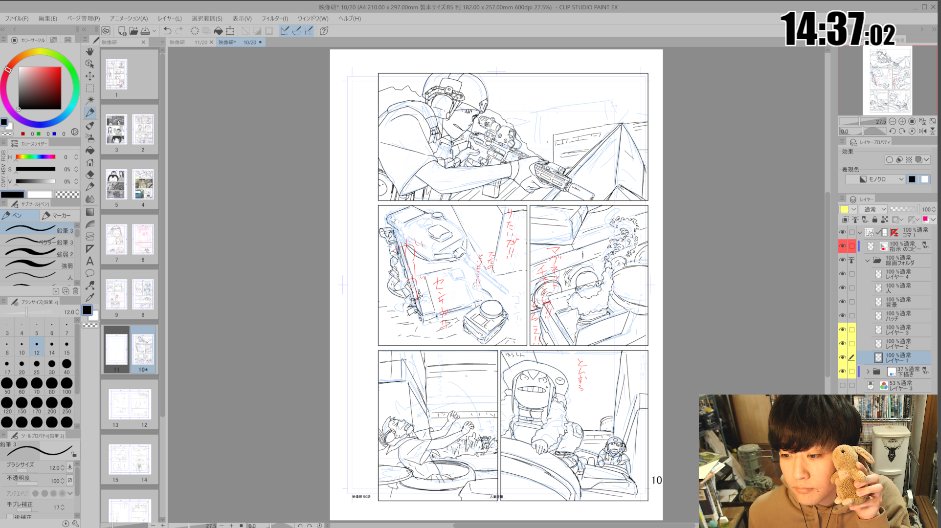Select the Eyedropper tool
The image size is (941, 528).
[x=90, y=298]
